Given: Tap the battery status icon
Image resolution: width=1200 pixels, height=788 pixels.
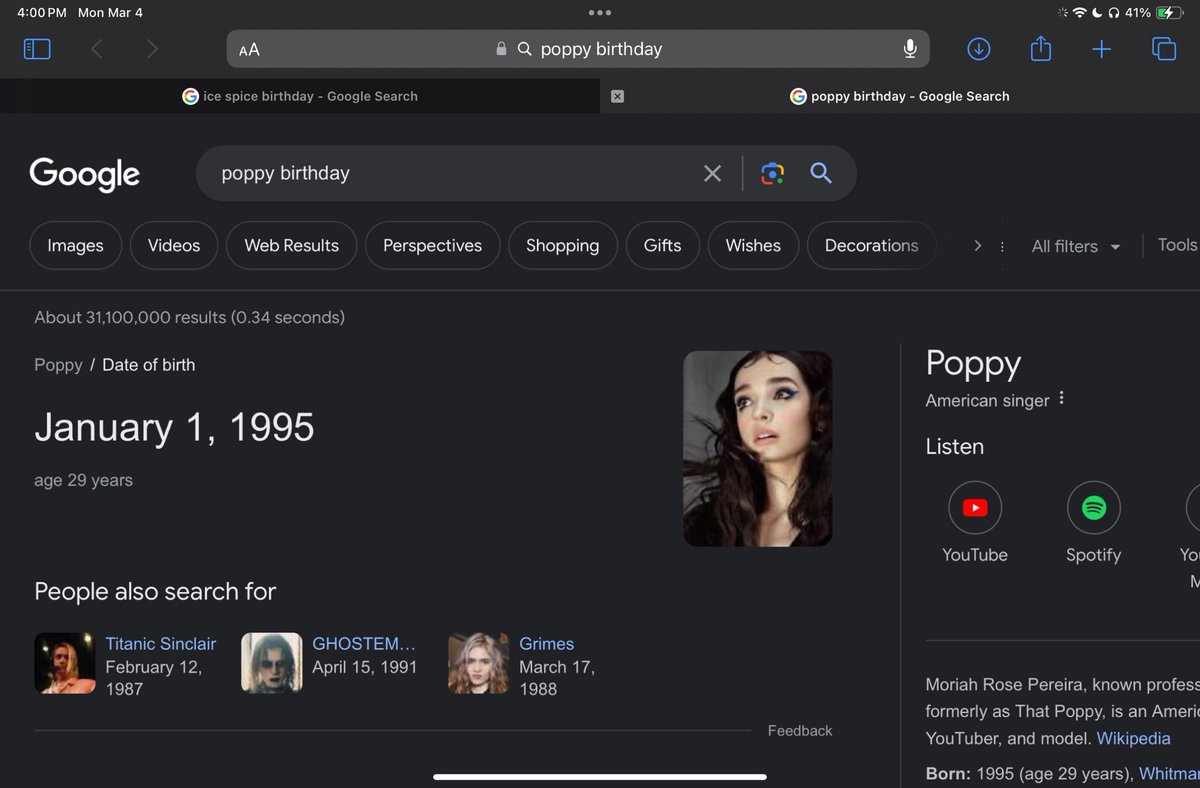Looking at the screenshot, I should click(x=1169, y=13).
